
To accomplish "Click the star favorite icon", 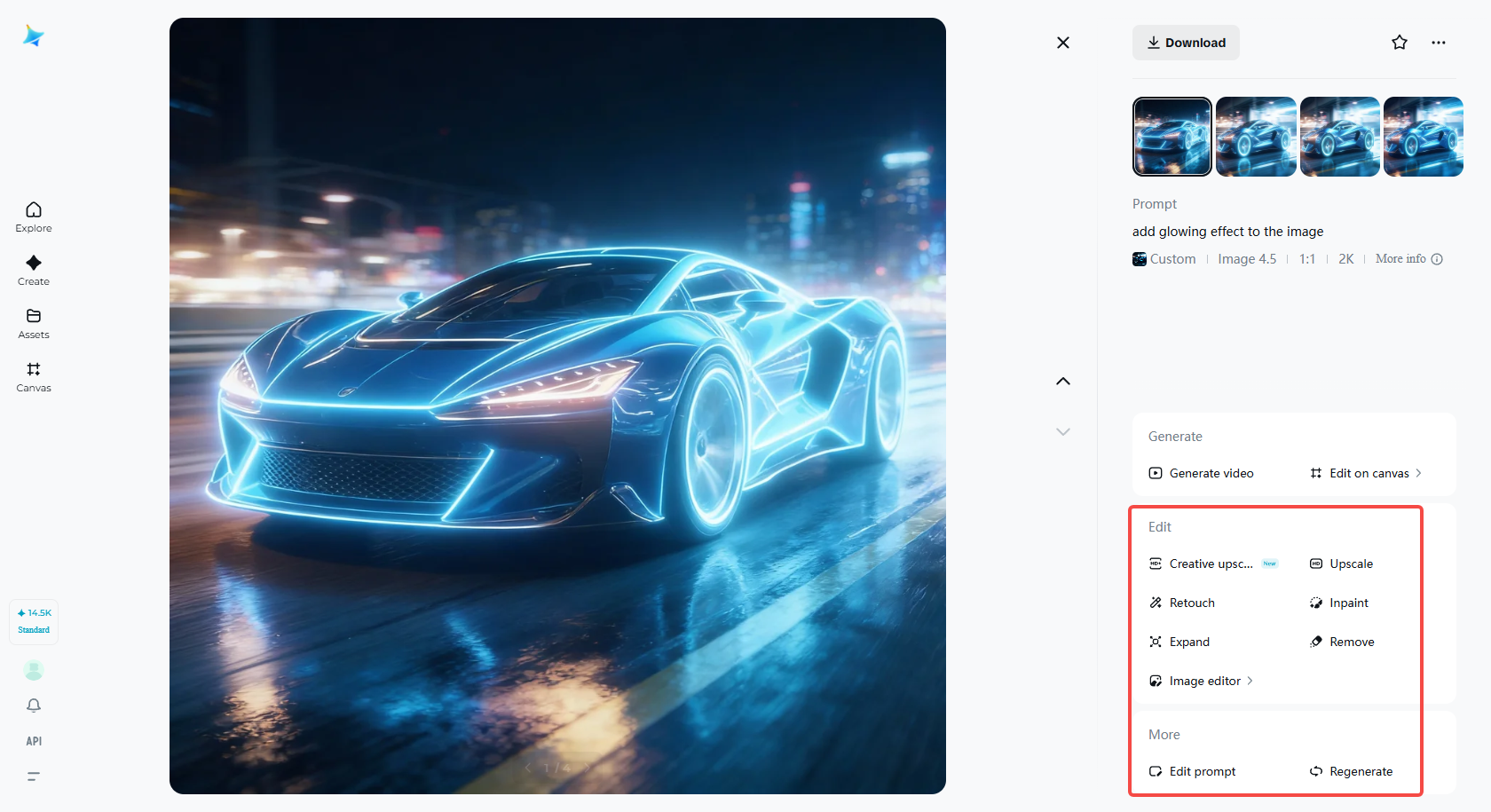I will coord(1400,43).
